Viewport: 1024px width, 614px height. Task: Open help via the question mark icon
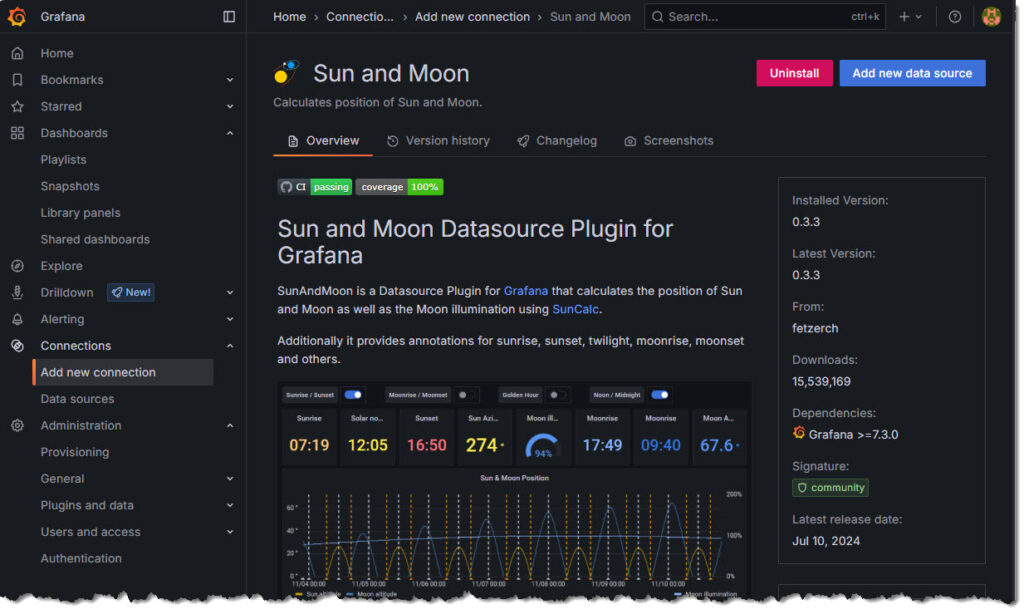[955, 16]
